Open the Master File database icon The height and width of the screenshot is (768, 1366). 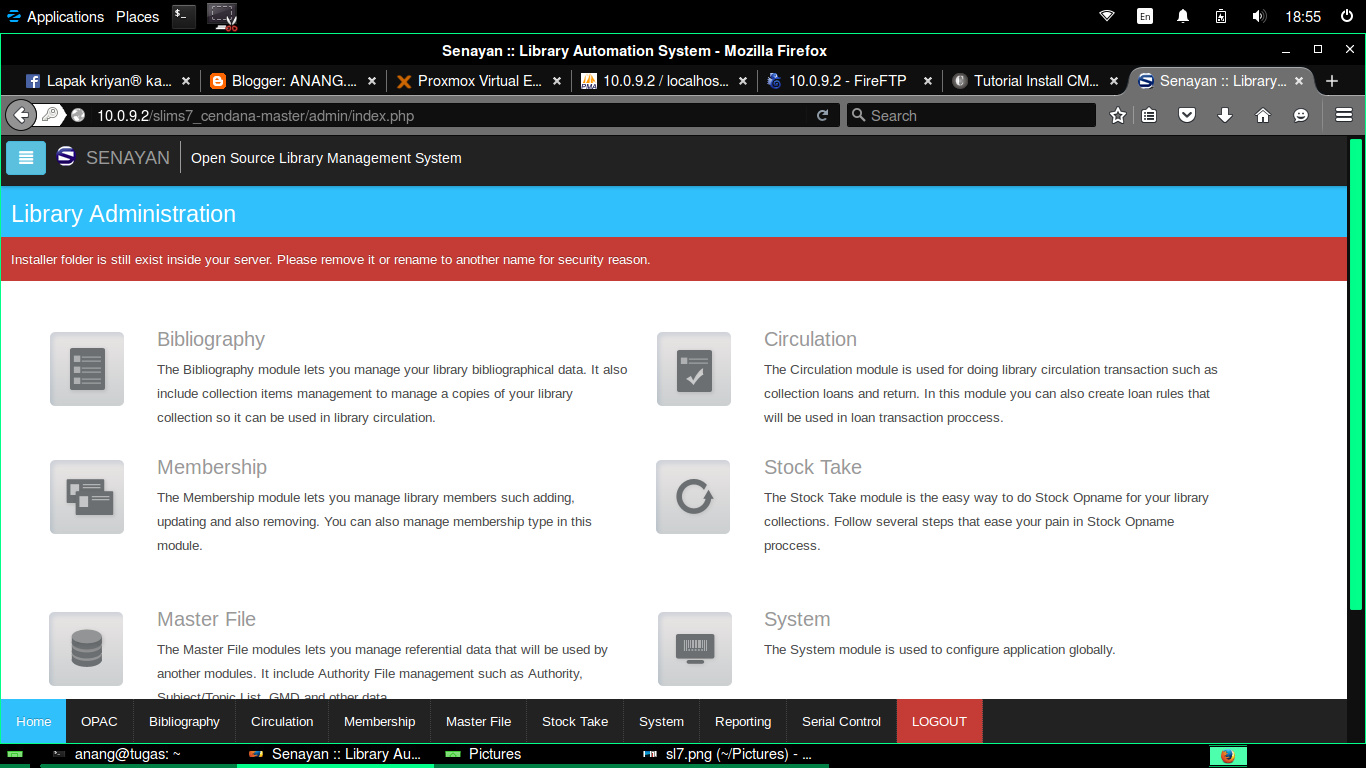coord(86,649)
